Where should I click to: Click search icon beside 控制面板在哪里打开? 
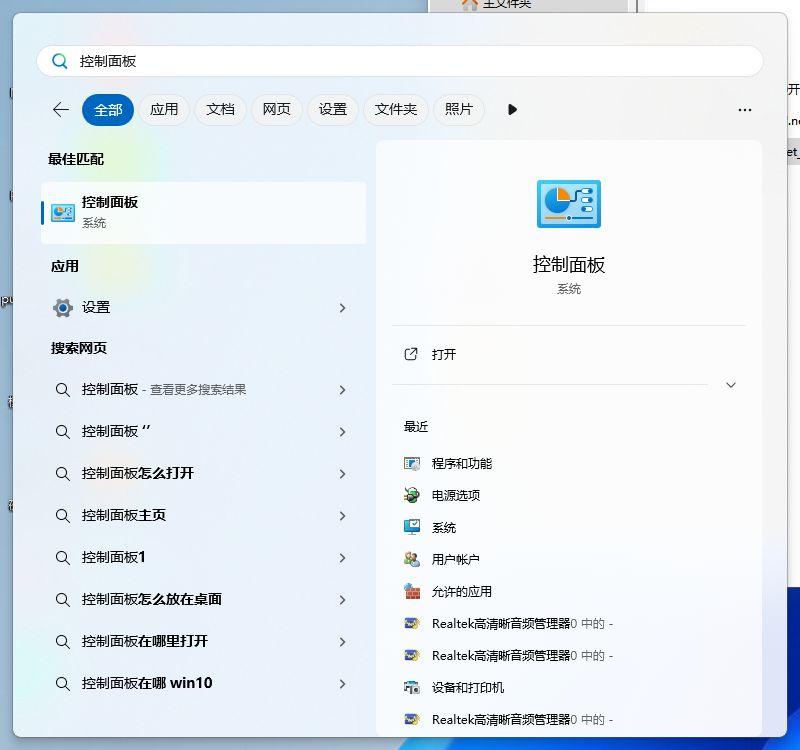coord(62,641)
